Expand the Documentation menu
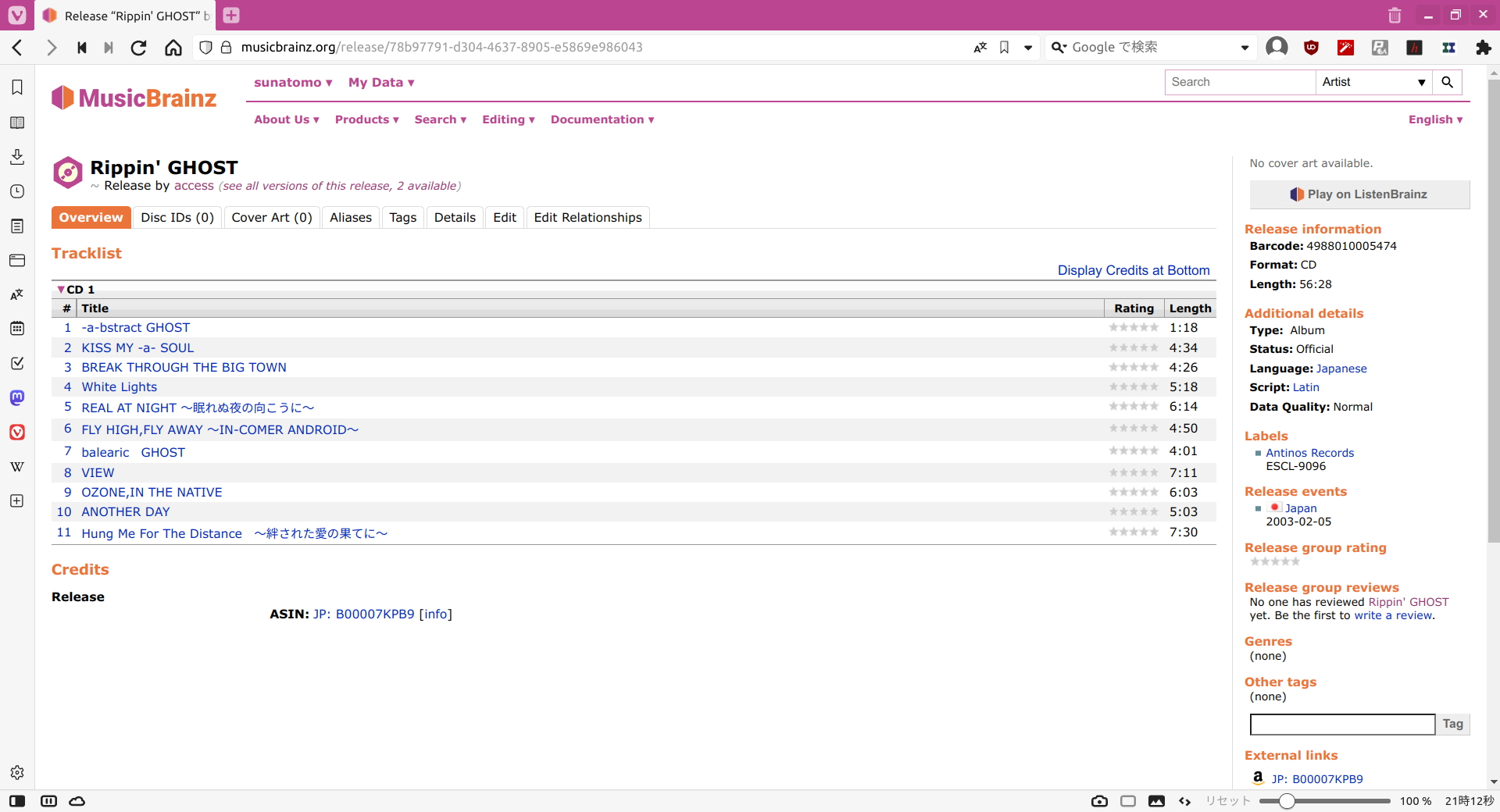1500x812 pixels. 602,119
